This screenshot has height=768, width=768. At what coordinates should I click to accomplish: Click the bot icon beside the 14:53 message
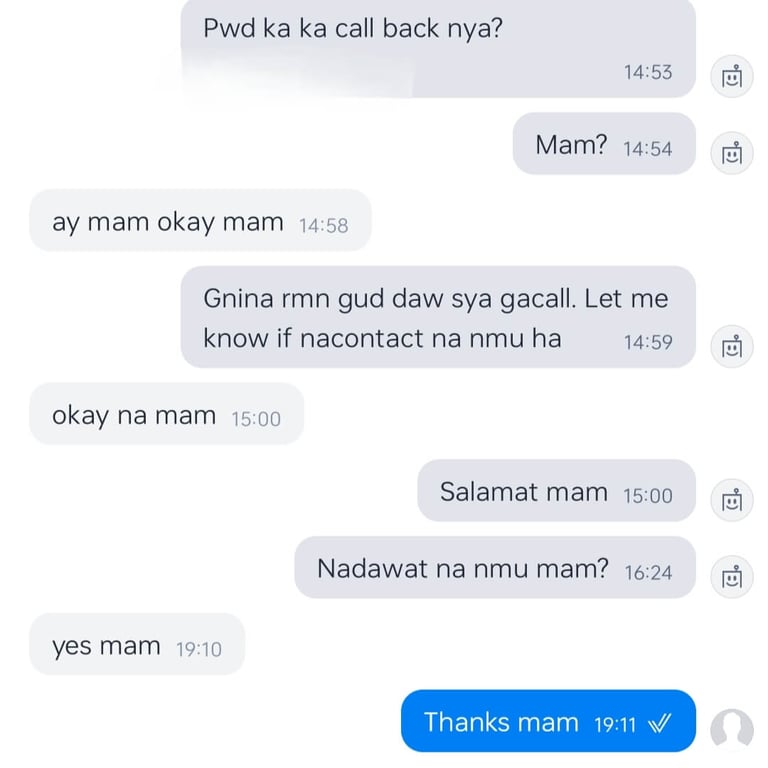coord(732,76)
